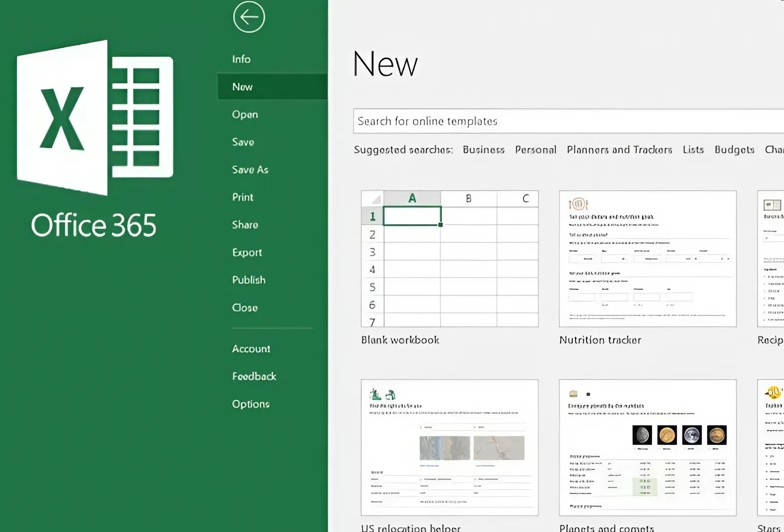Select the Lists suggested search
This screenshot has width=784, height=532.
pyautogui.click(x=693, y=150)
